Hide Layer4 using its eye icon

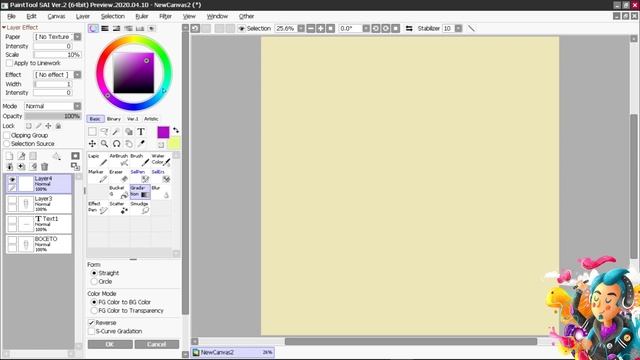(x=12, y=180)
